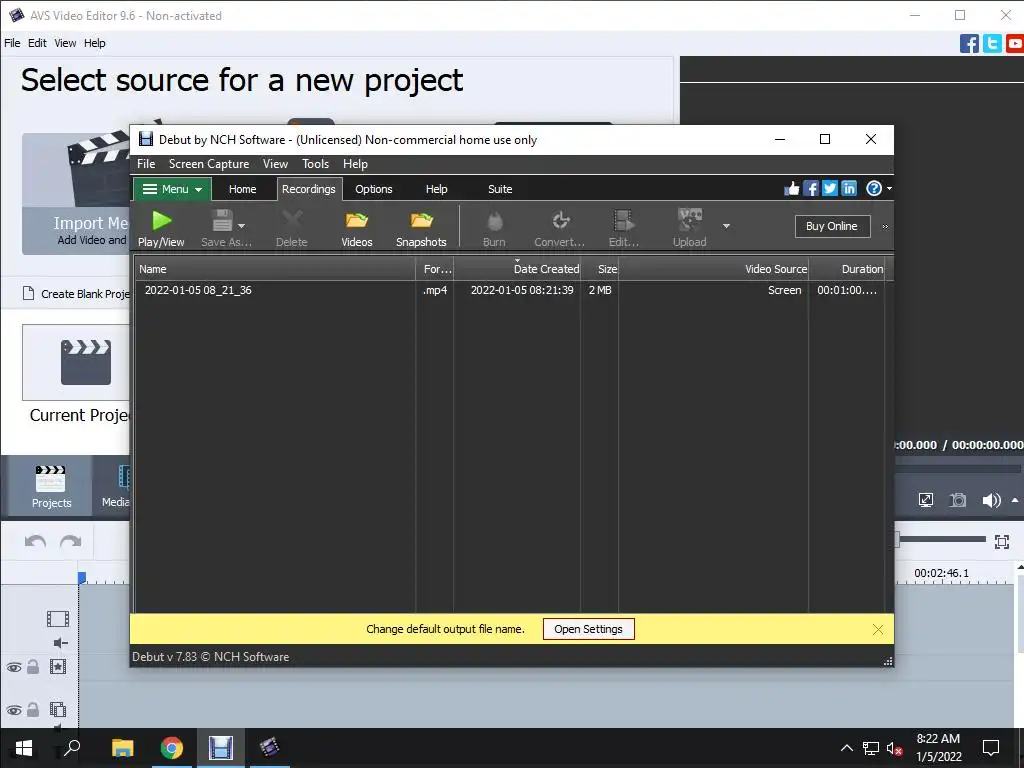The width and height of the screenshot is (1024, 768).
Task: Click the blue help question icon
Action: coord(874,189)
